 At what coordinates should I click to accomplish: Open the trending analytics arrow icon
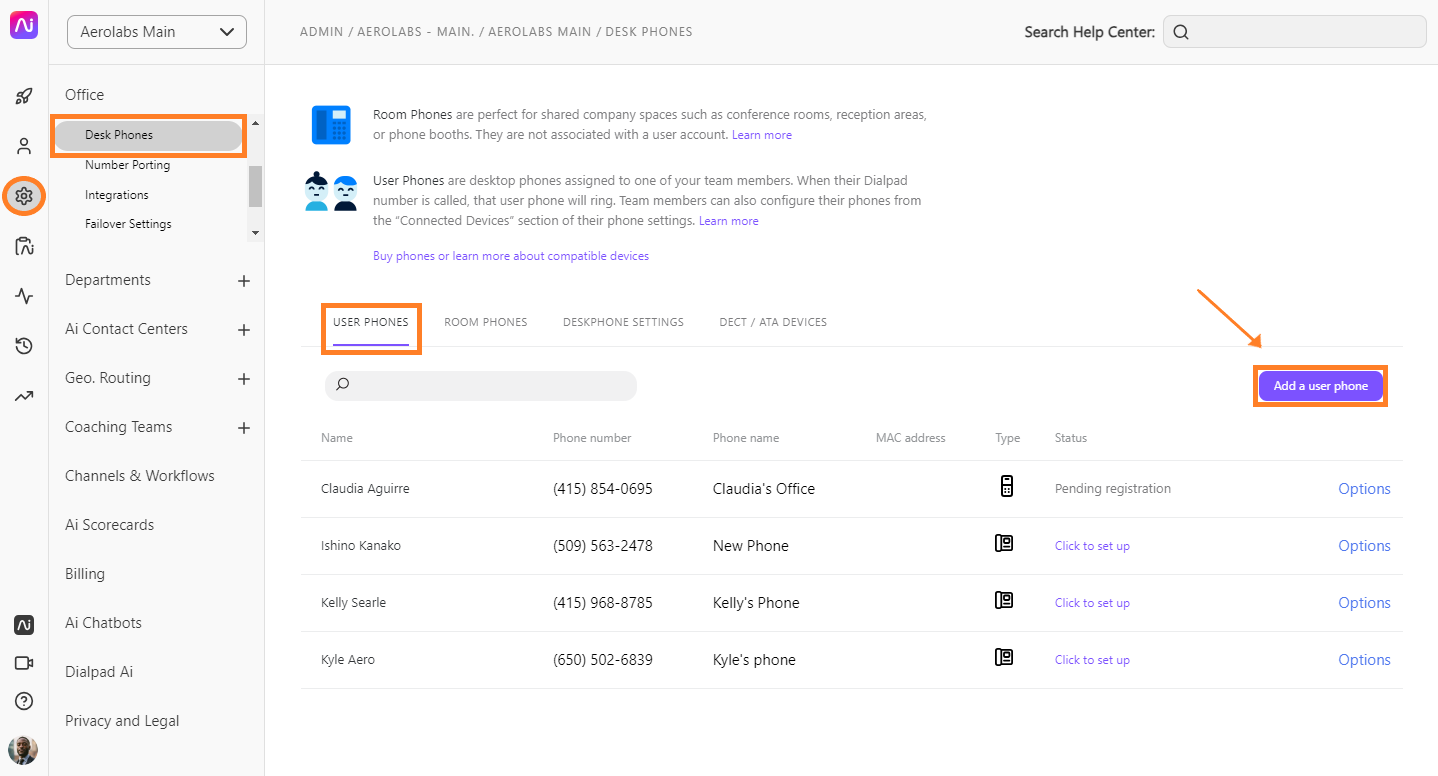[x=24, y=396]
